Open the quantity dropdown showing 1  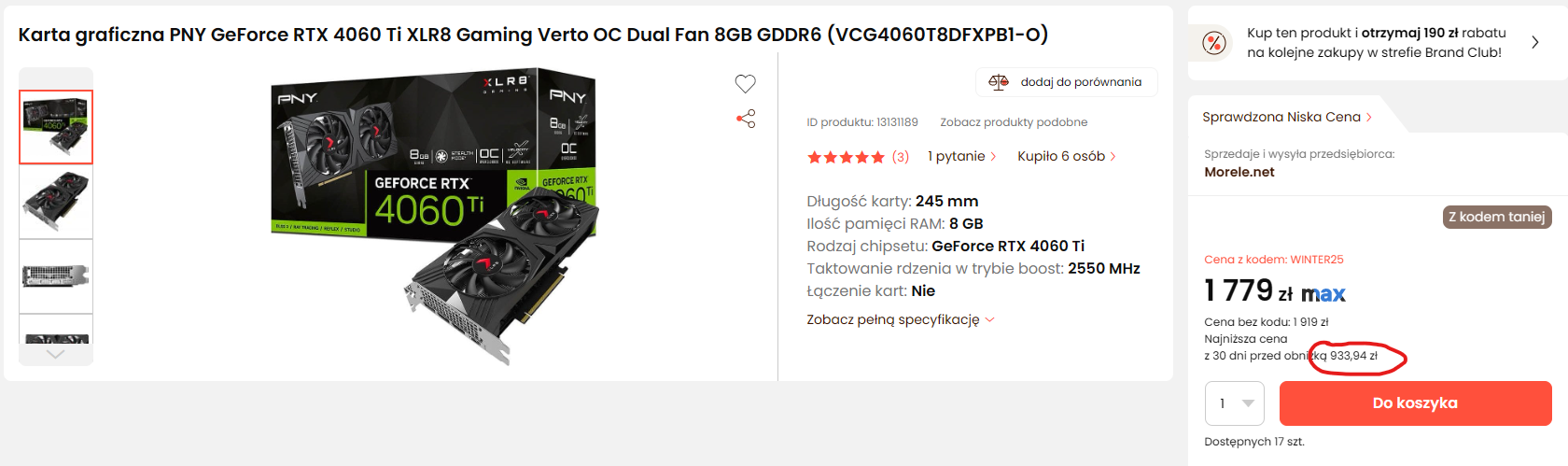coord(1235,403)
